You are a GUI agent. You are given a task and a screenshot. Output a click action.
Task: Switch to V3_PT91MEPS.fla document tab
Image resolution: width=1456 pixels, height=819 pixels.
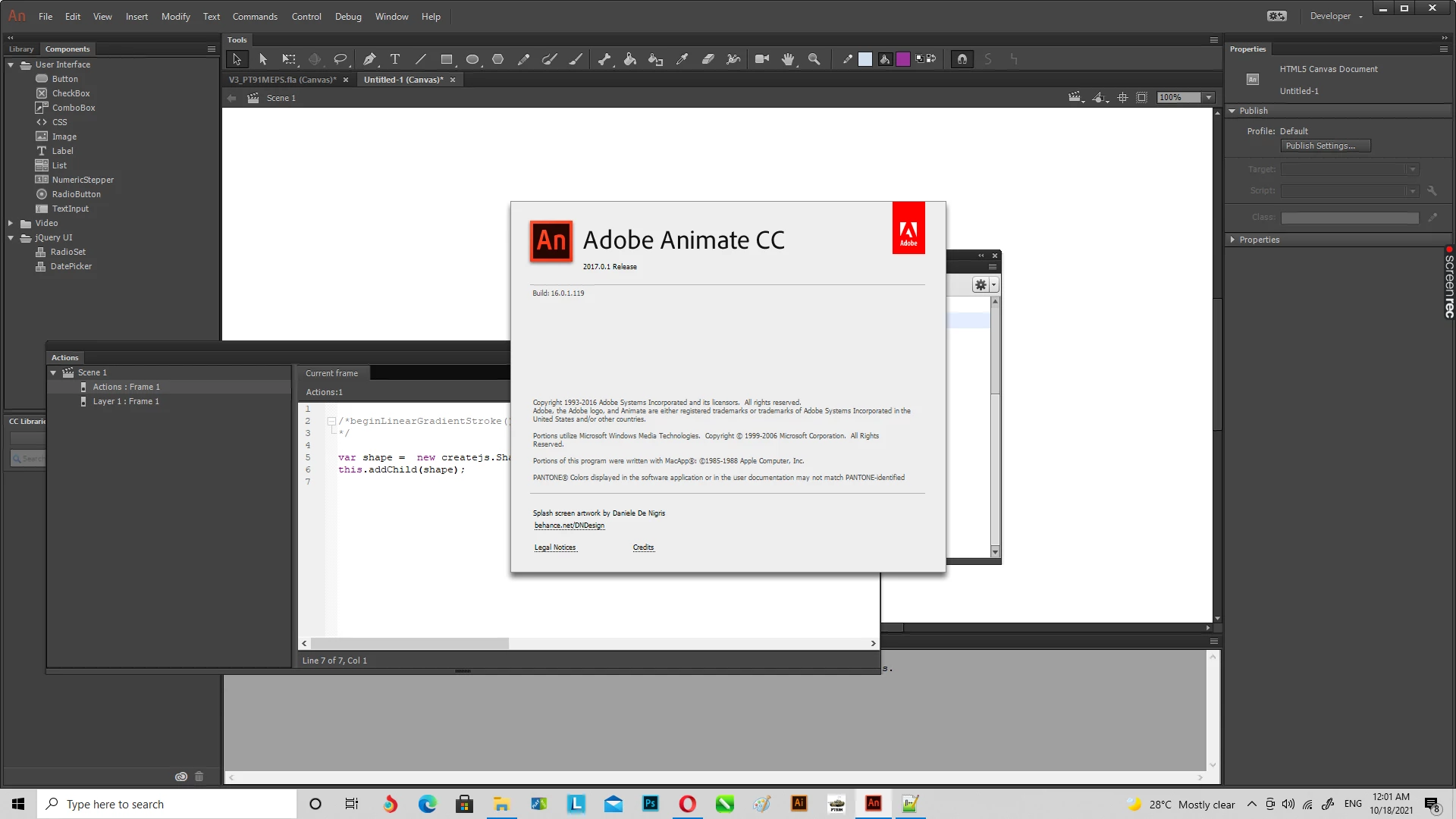point(282,80)
